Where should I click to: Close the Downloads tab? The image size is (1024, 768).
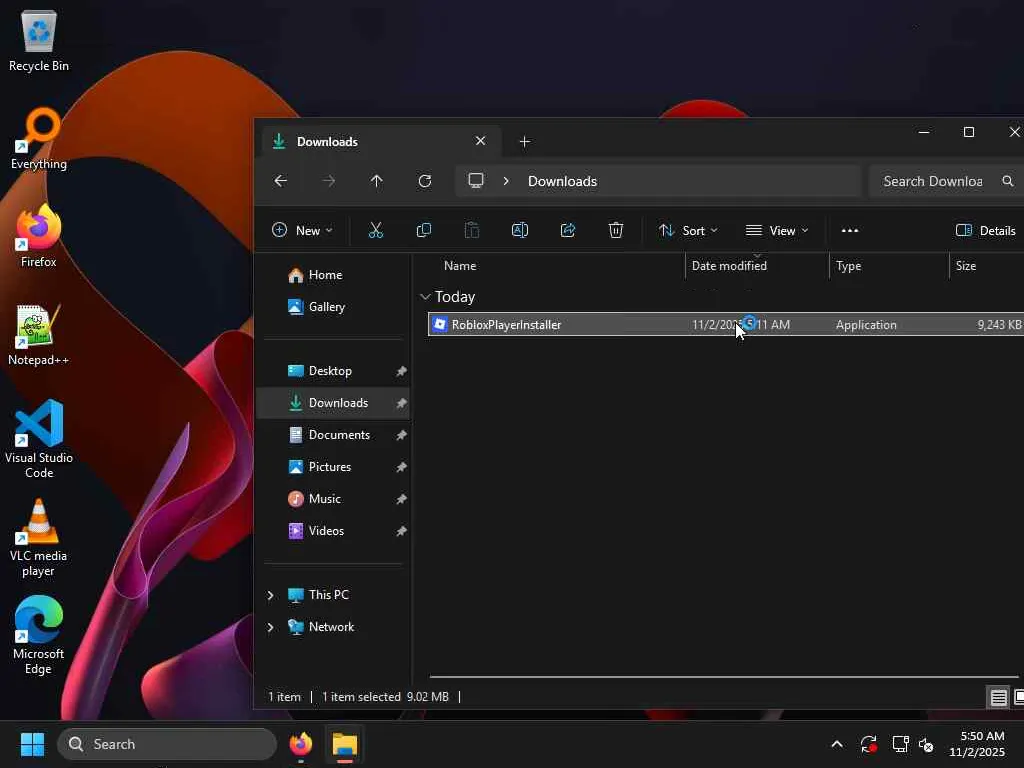481,141
